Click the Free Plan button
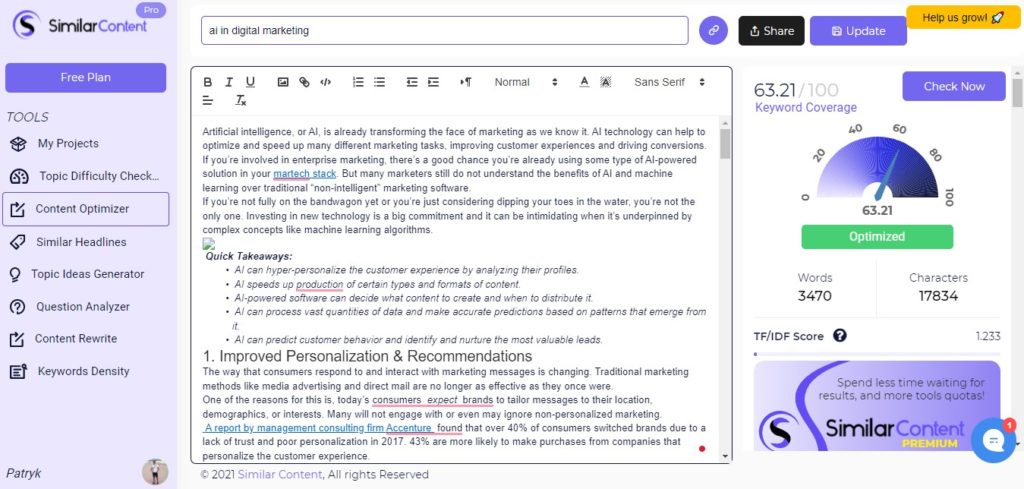The width and height of the screenshot is (1024, 489). pyautogui.click(x=86, y=77)
